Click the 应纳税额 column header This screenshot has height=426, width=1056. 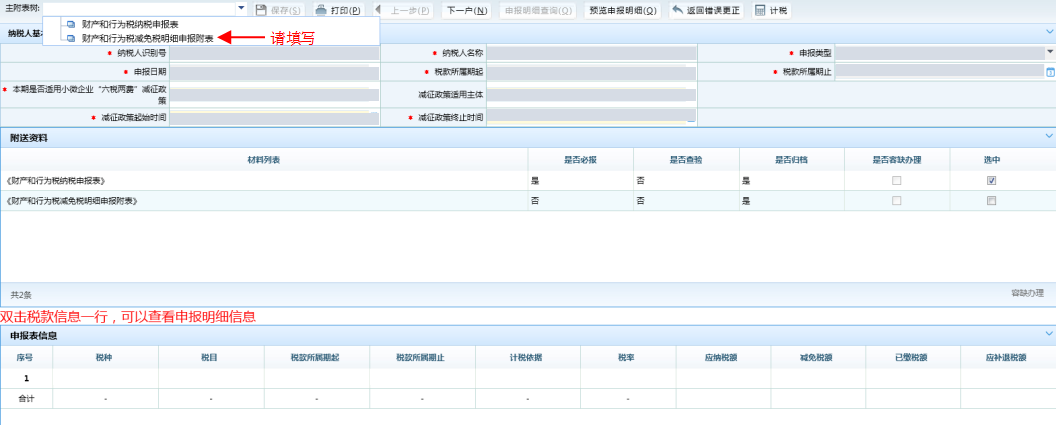point(723,357)
